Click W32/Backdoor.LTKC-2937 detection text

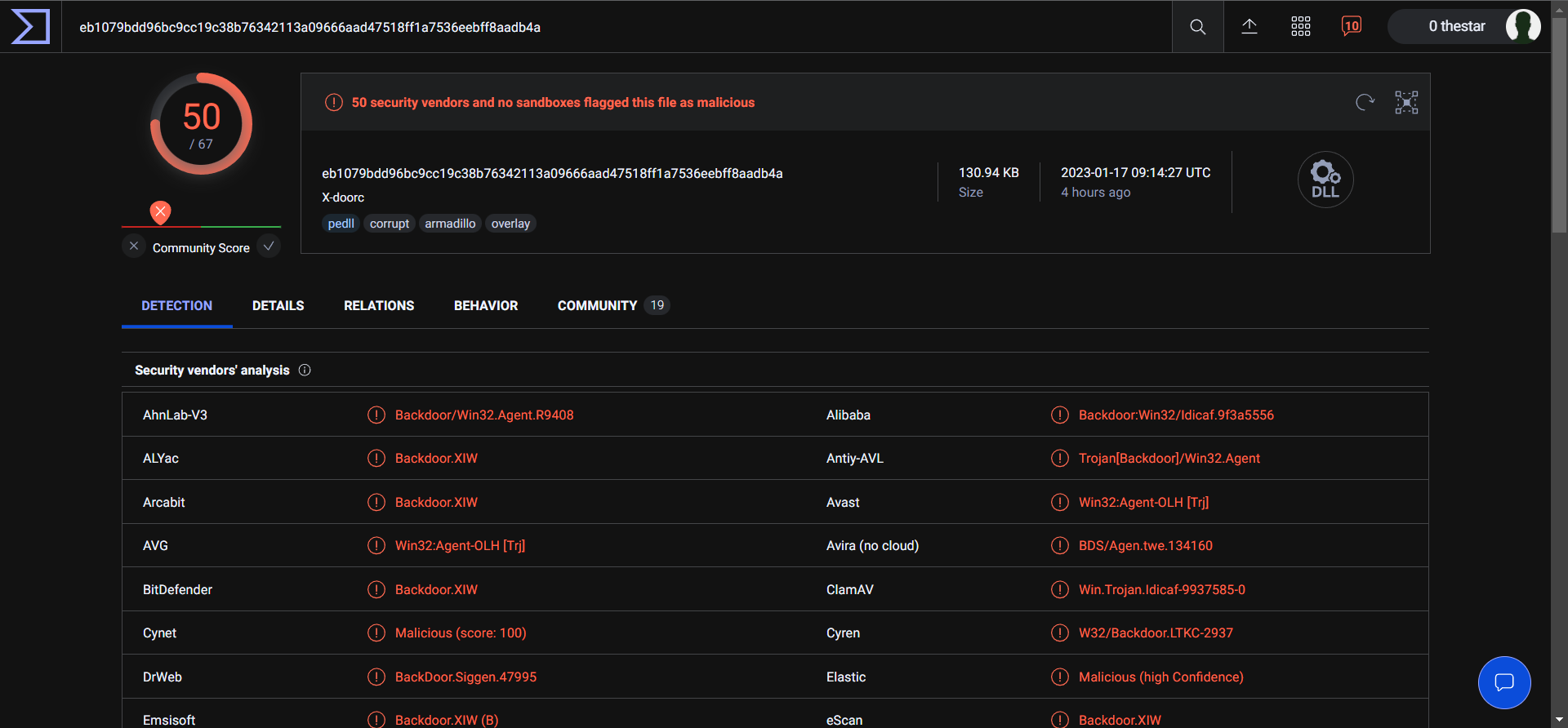tap(1156, 633)
